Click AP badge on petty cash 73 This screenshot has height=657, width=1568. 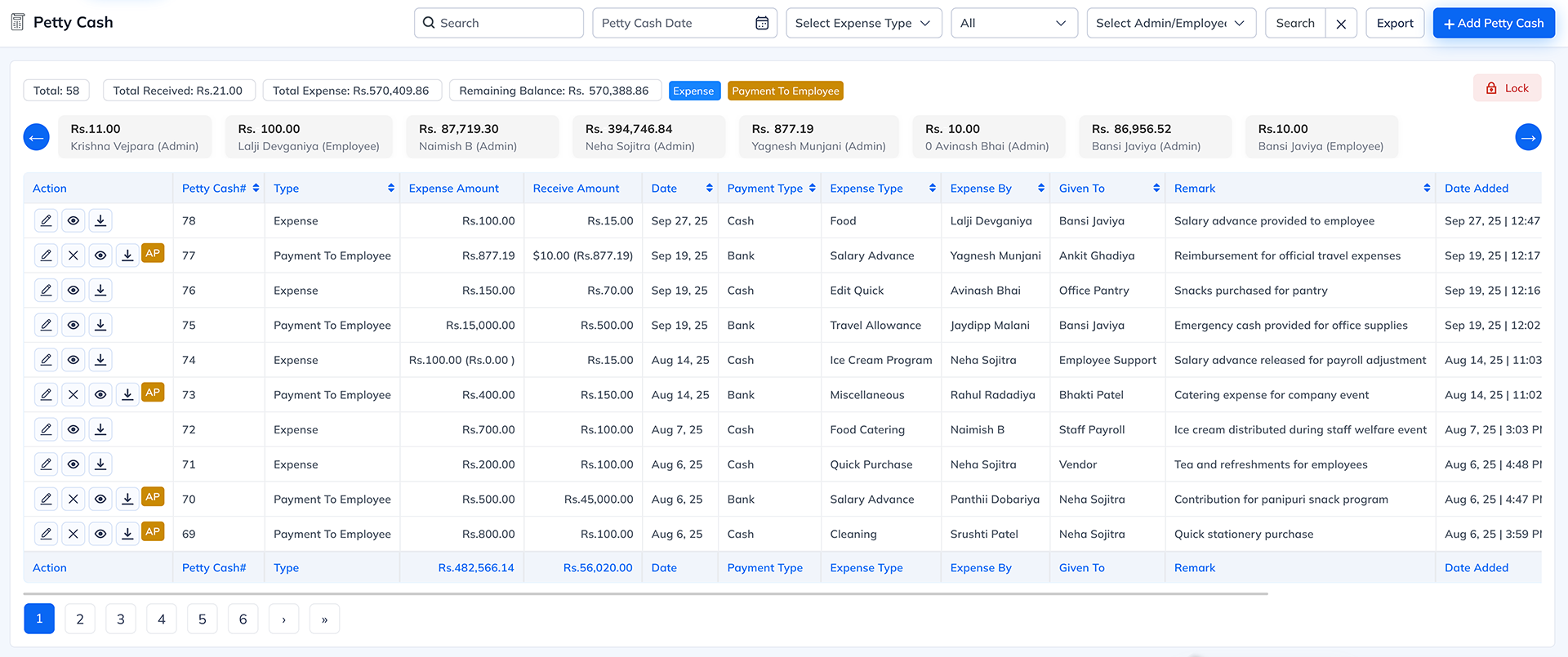click(x=153, y=393)
